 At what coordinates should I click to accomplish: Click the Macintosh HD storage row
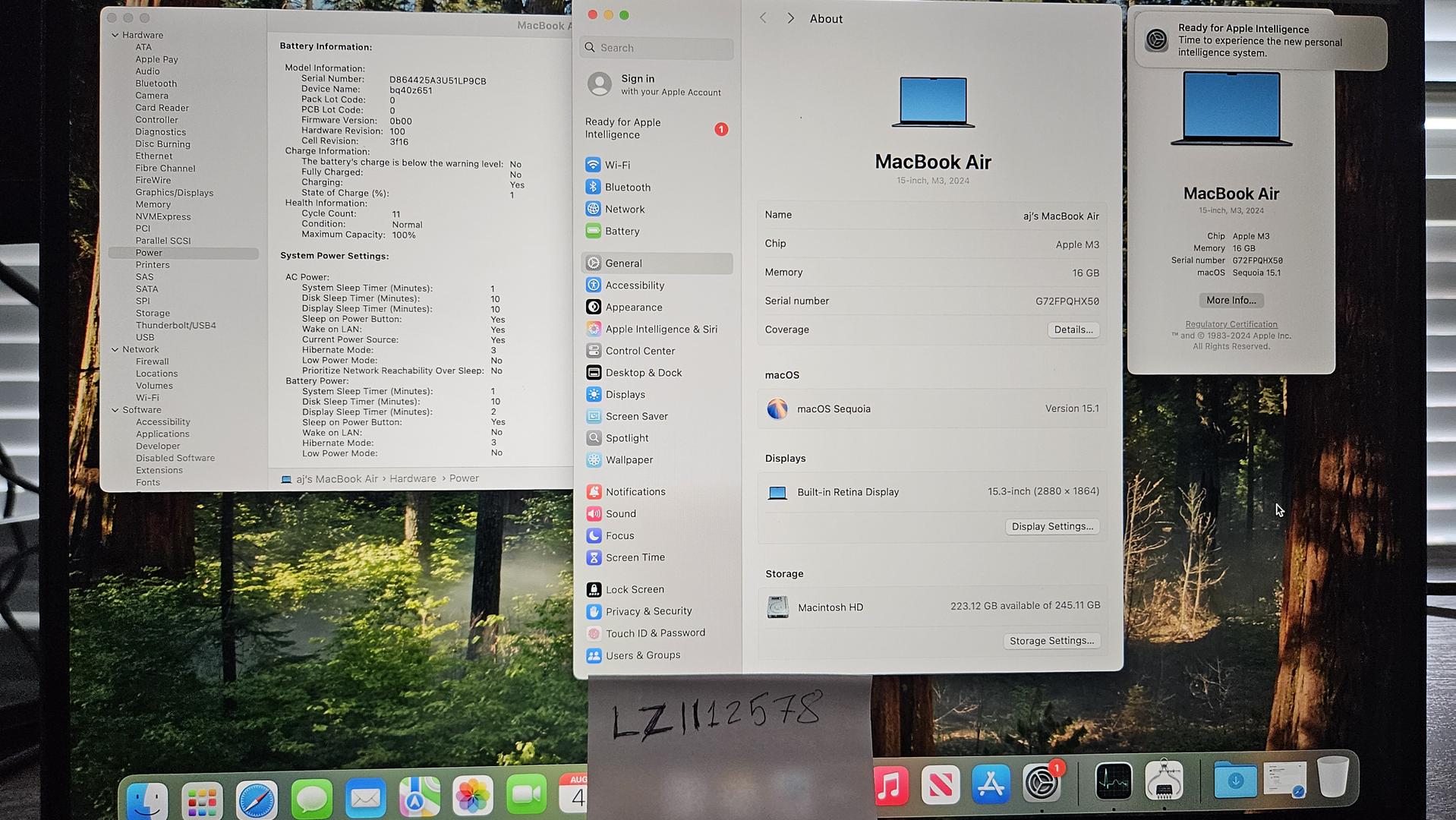point(932,607)
